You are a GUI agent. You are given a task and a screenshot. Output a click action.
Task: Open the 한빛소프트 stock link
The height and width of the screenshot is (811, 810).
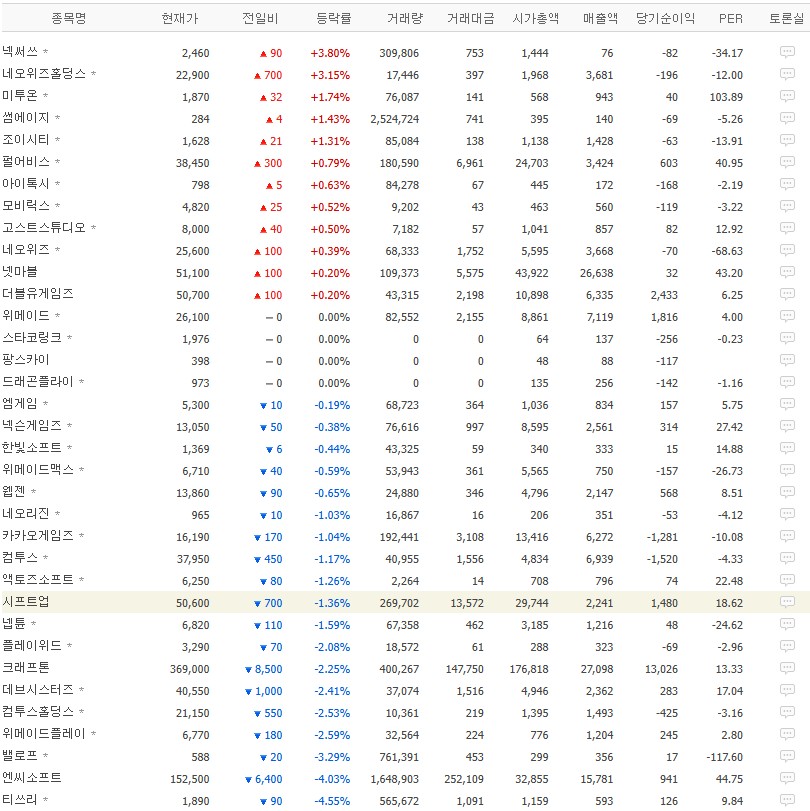tap(32, 447)
